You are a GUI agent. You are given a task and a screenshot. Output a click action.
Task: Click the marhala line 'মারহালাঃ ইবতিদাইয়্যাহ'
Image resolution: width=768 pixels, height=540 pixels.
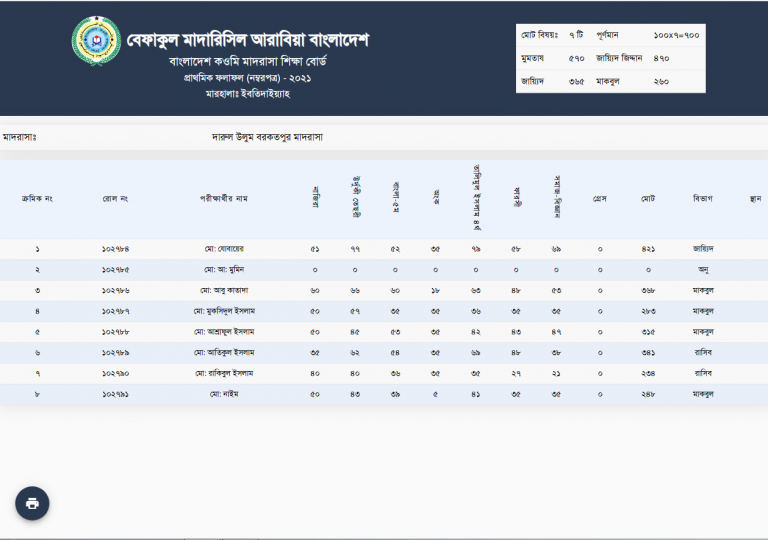(248, 94)
